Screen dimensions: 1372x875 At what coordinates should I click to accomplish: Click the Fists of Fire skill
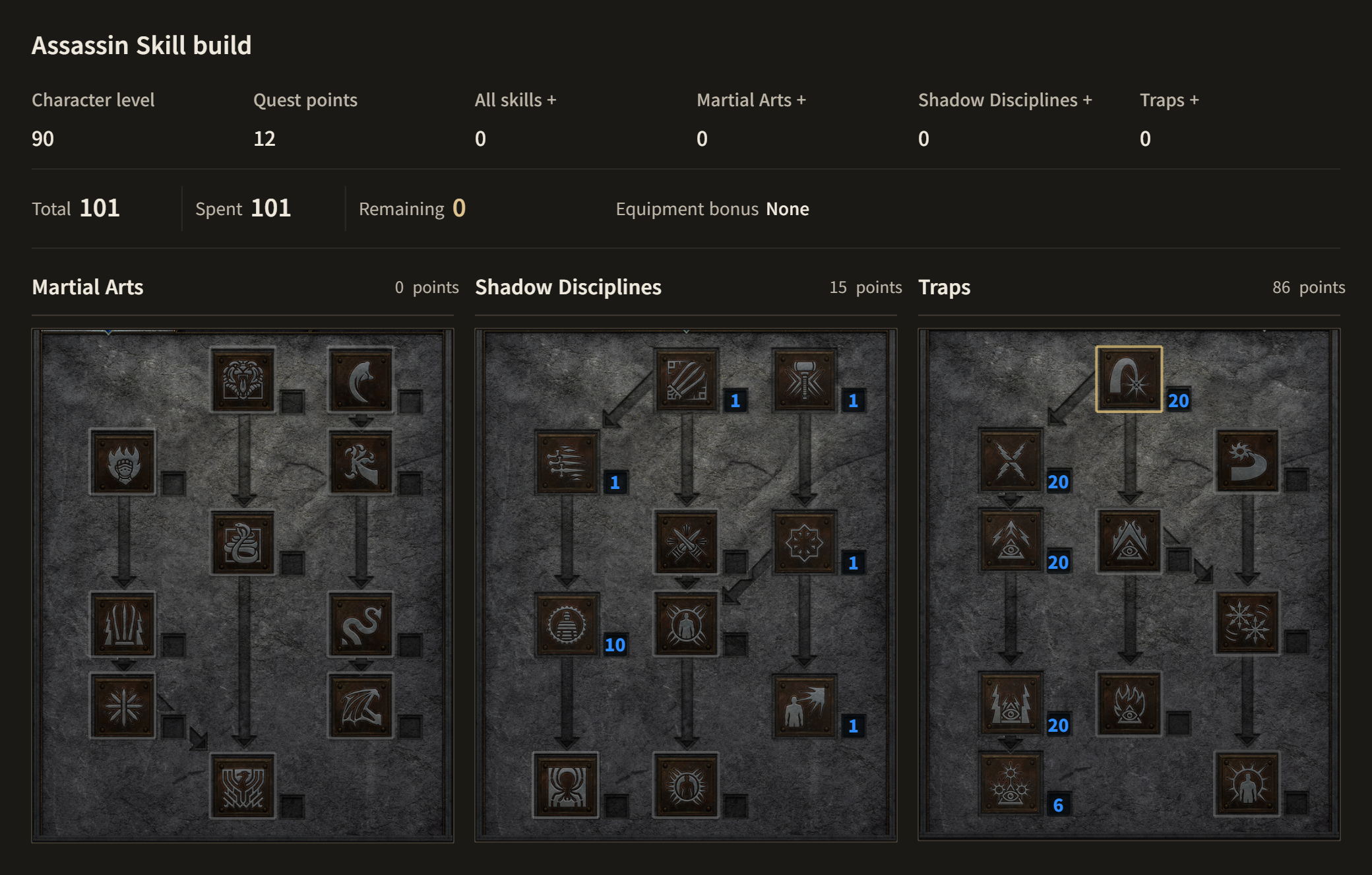coord(123,462)
